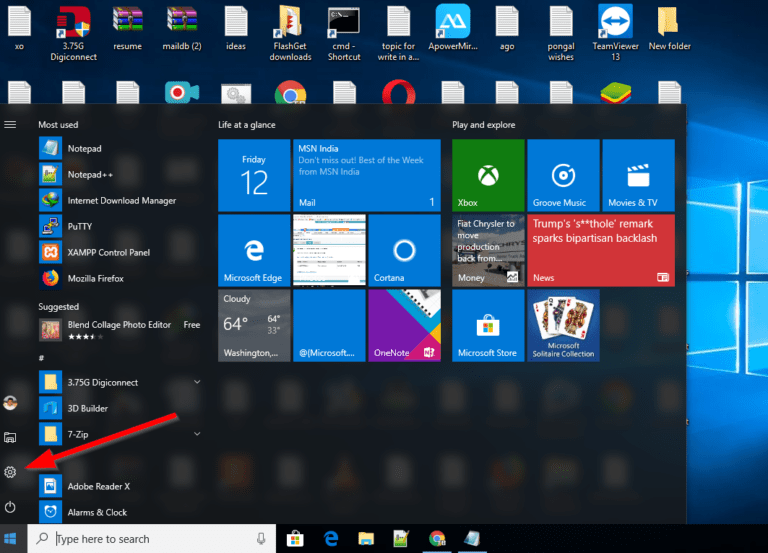Open the Microsoft Edge tile
768x553 pixels.
pos(254,250)
